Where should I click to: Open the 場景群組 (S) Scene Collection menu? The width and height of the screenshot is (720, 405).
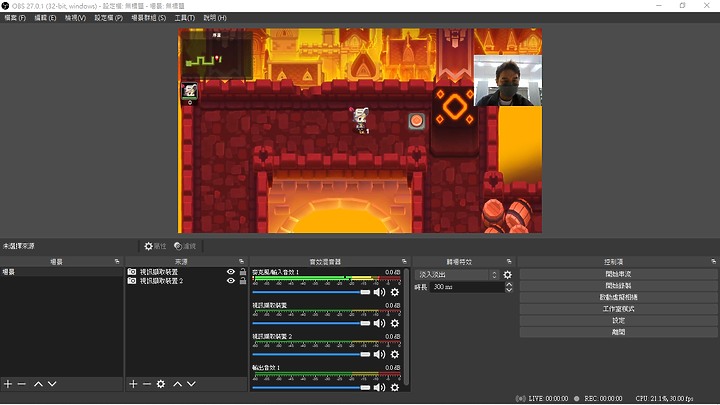[148, 18]
